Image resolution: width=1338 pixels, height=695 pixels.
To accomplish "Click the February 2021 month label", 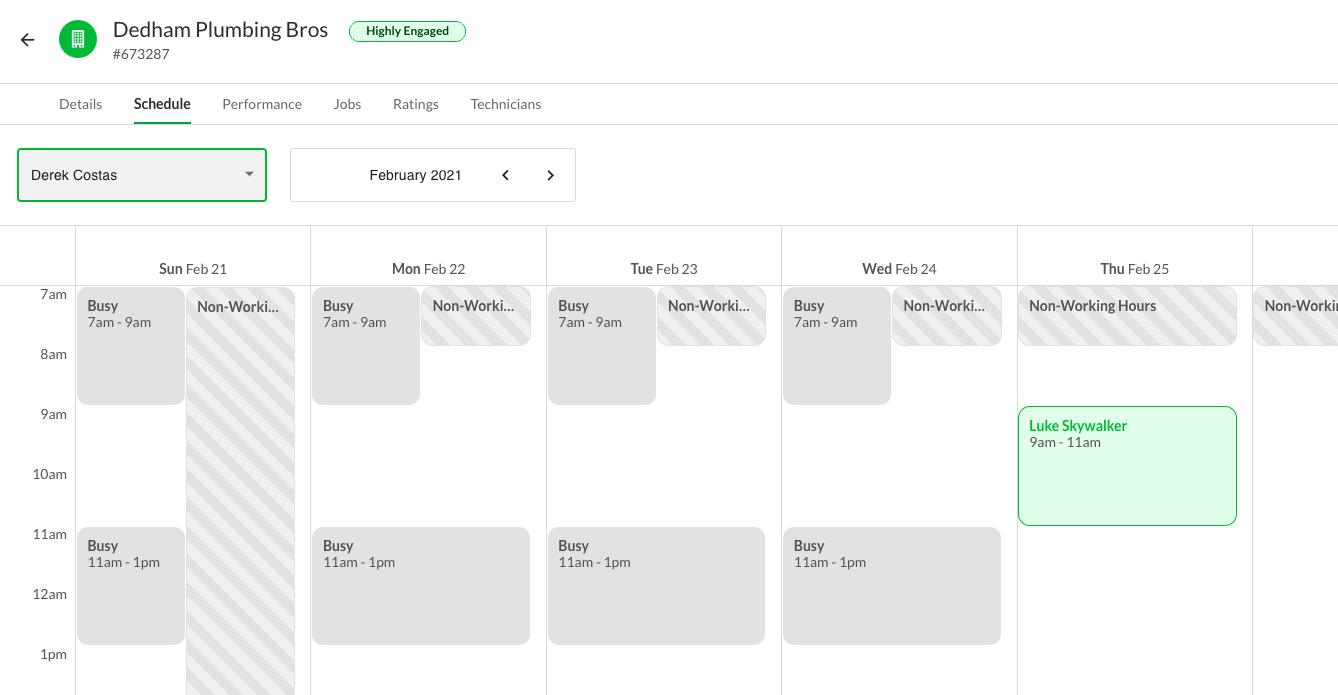I will point(416,174).
